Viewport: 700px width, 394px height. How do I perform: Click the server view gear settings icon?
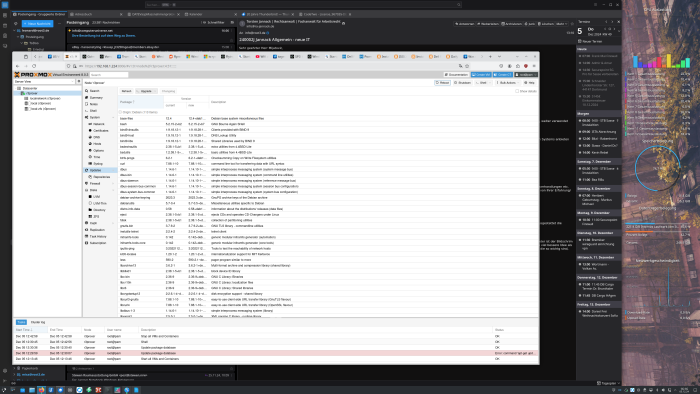(79, 82)
